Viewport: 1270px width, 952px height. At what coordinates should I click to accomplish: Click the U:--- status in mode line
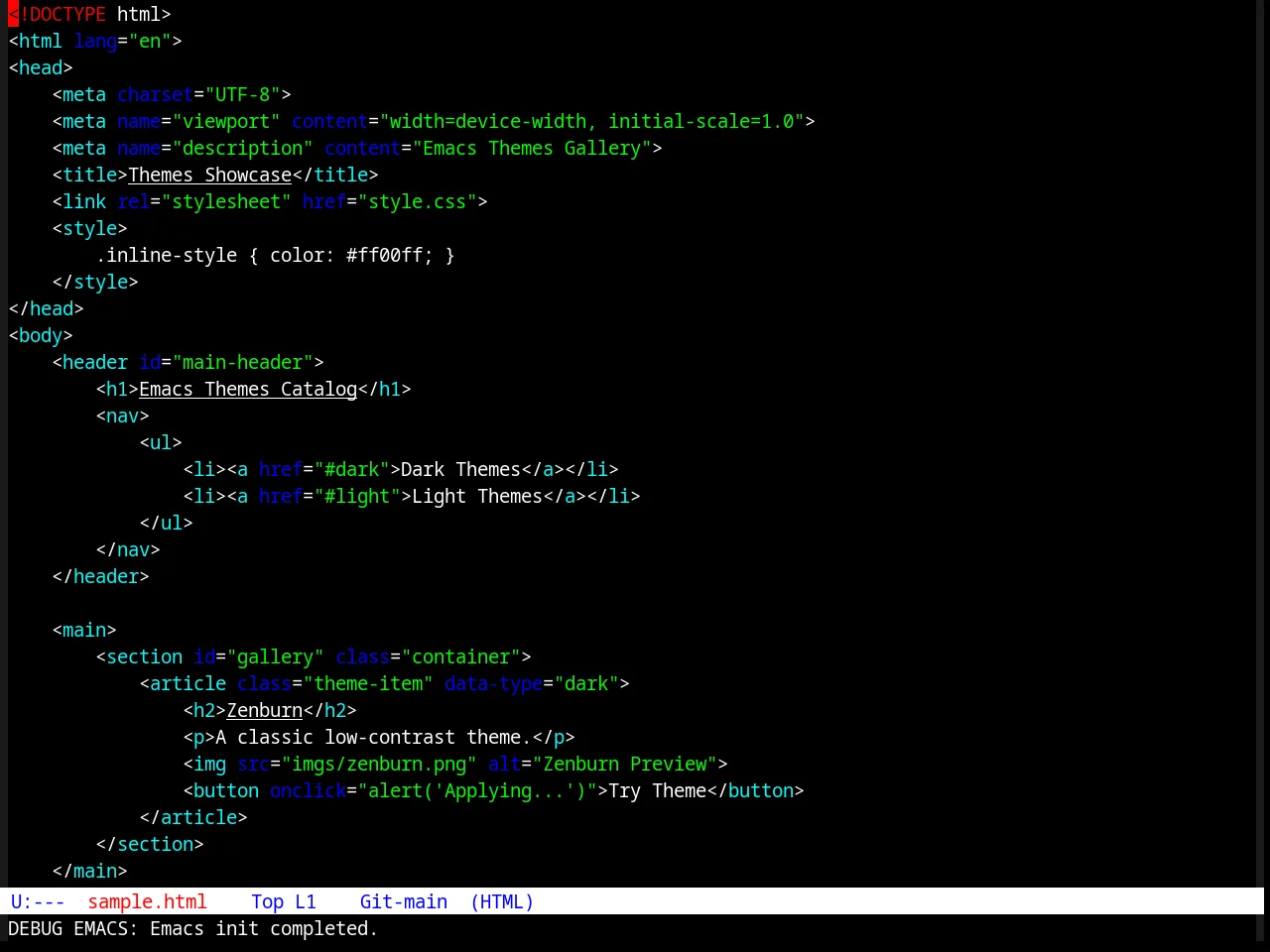click(x=38, y=901)
